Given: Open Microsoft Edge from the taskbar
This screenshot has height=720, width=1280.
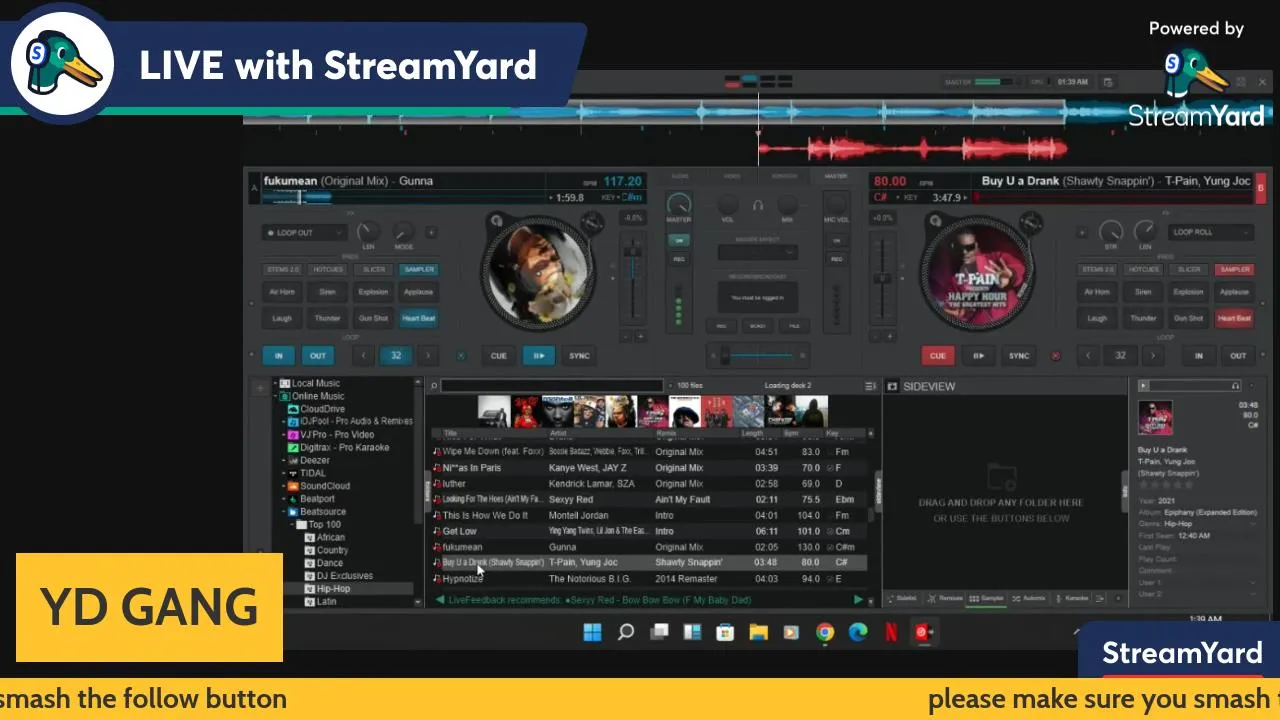Looking at the screenshot, I should pos(858,632).
